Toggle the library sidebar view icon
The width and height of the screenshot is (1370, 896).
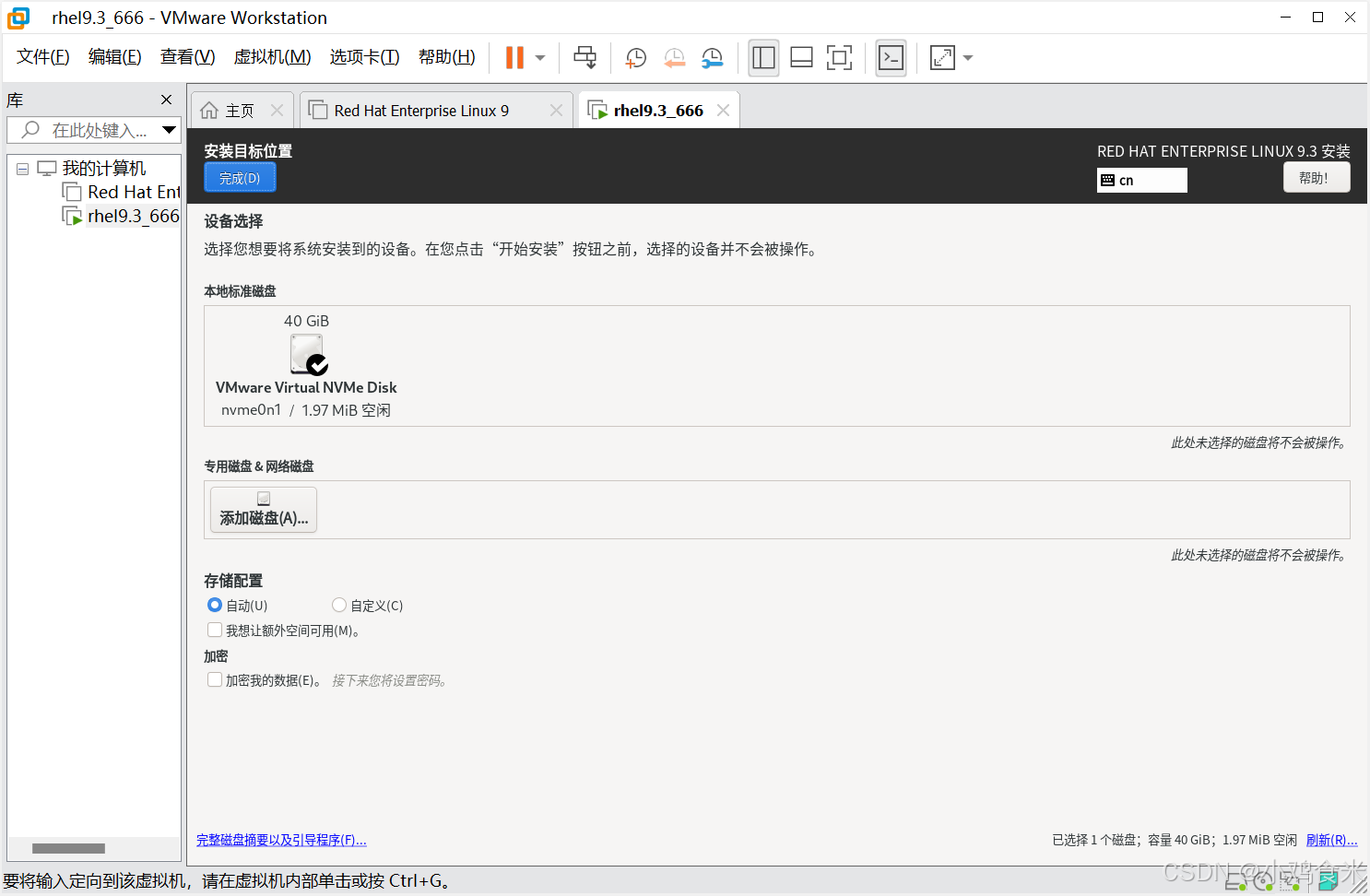point(763,58)
